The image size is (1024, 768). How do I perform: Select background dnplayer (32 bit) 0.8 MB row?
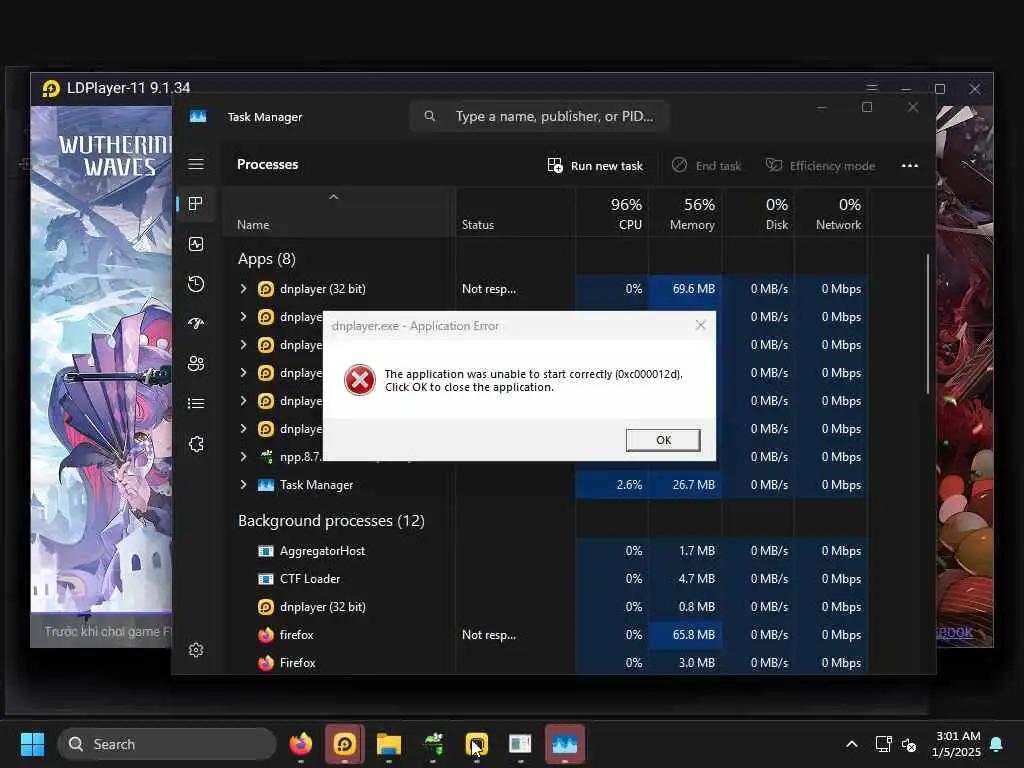tap(545, 607)
